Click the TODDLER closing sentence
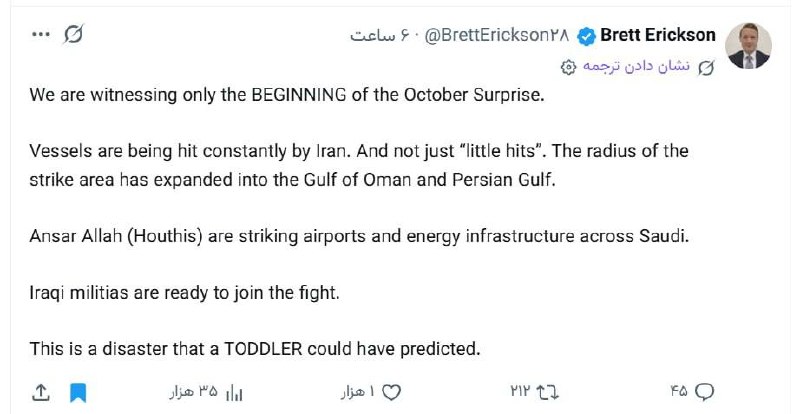The height and width of the screenshot is (414, 800). coord(255,349)
